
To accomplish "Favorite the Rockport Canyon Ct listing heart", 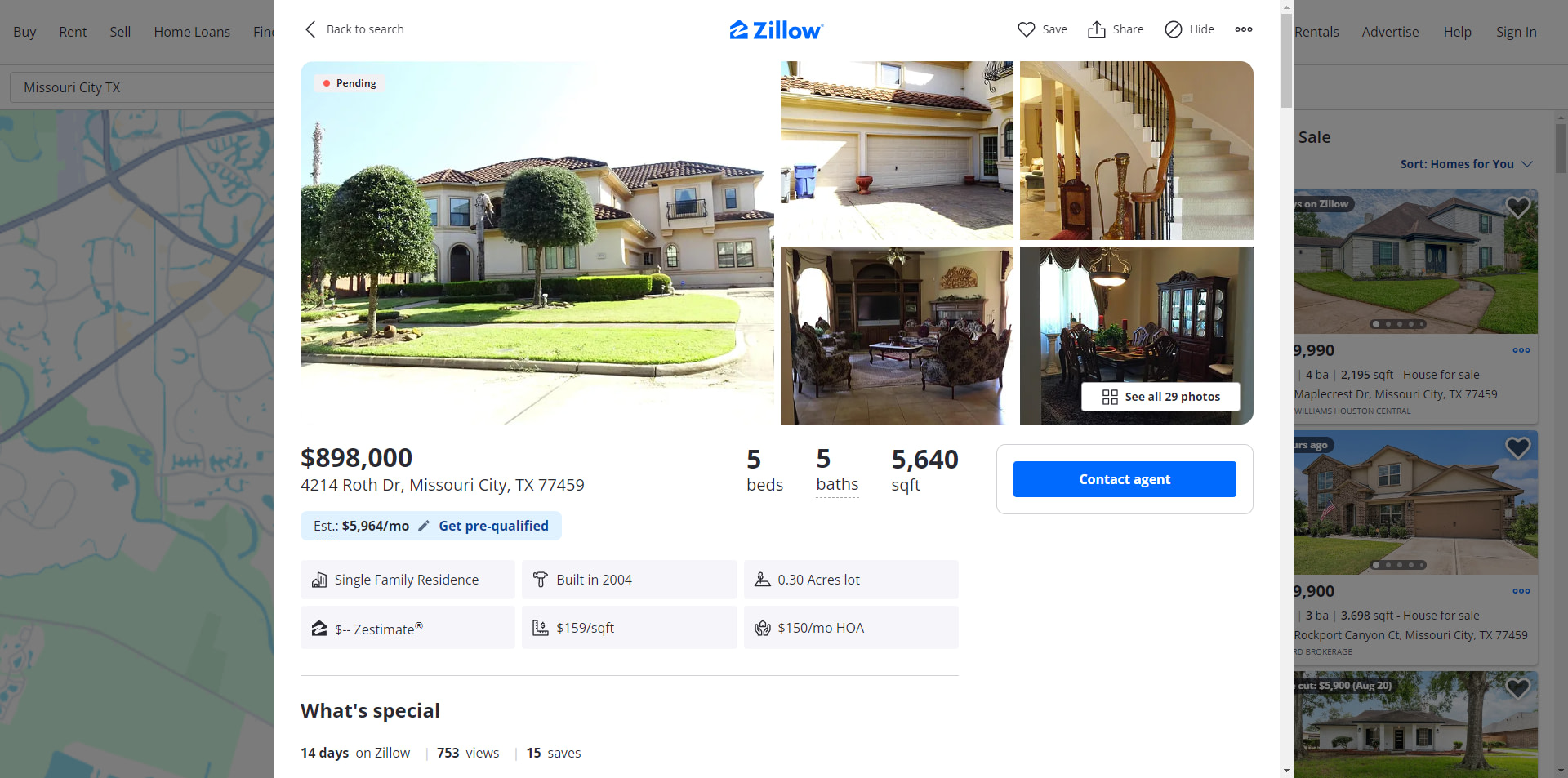I will point(1517,448).
